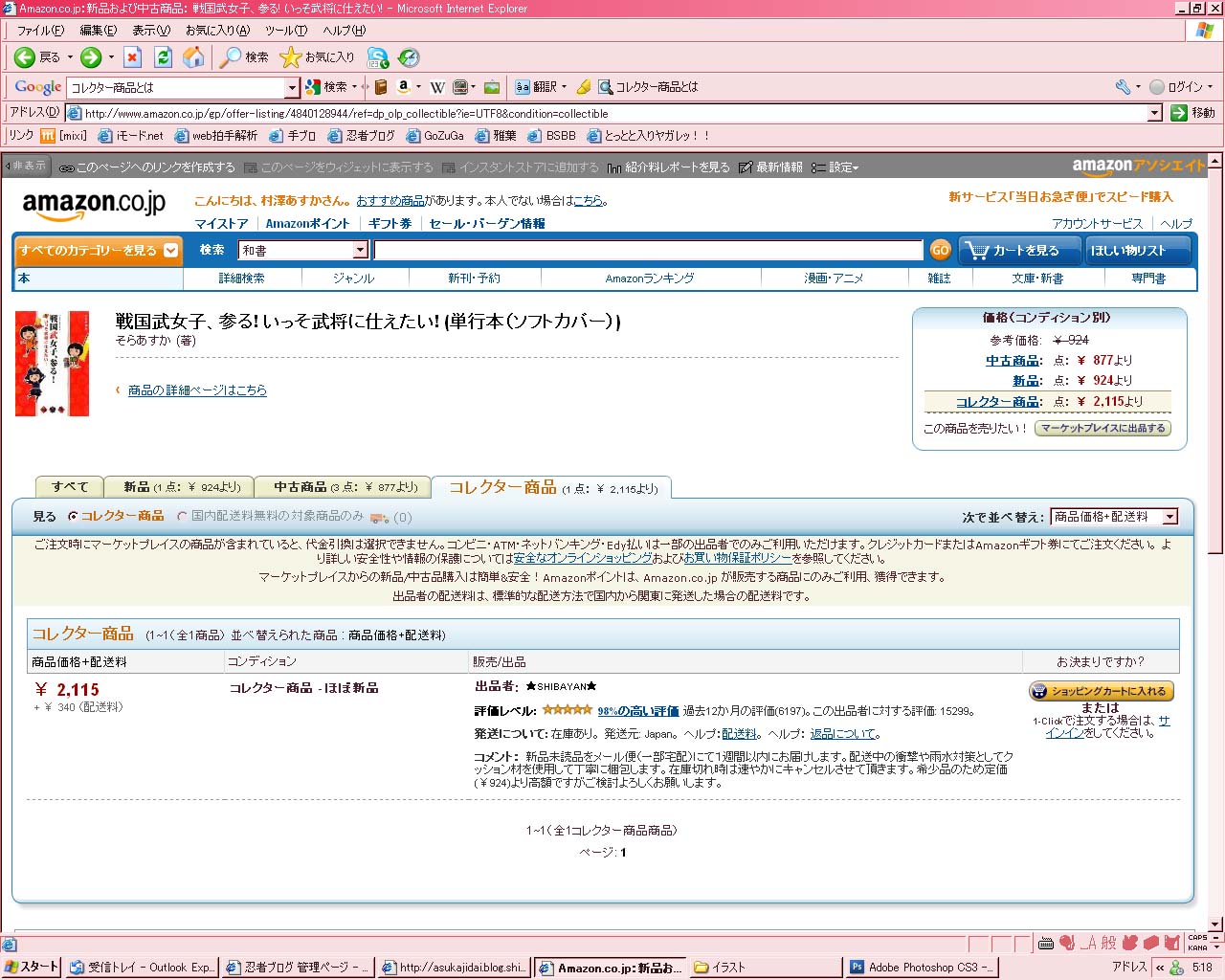
Task: Click the ショッピングカートに入れる button
Action: [1101, 691]
